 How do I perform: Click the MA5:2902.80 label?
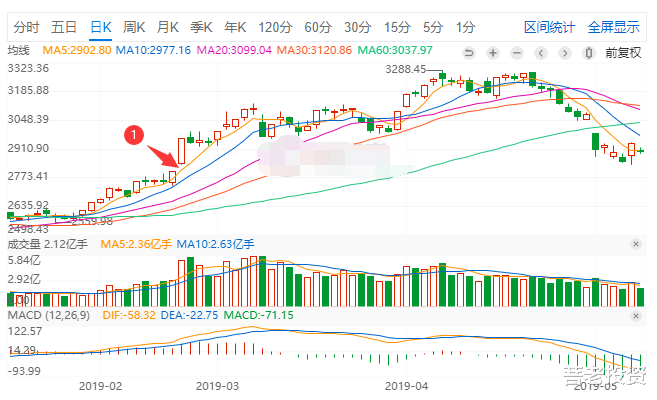point(77,50)
